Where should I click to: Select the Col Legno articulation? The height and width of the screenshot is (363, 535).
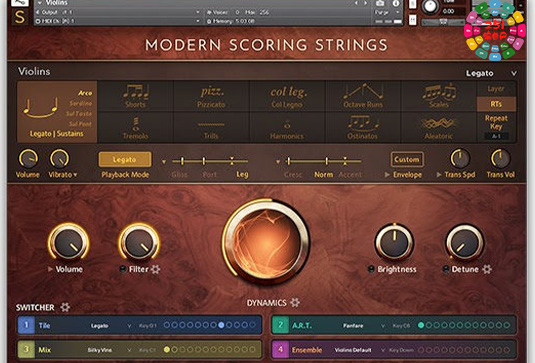(x=288, y=97)
